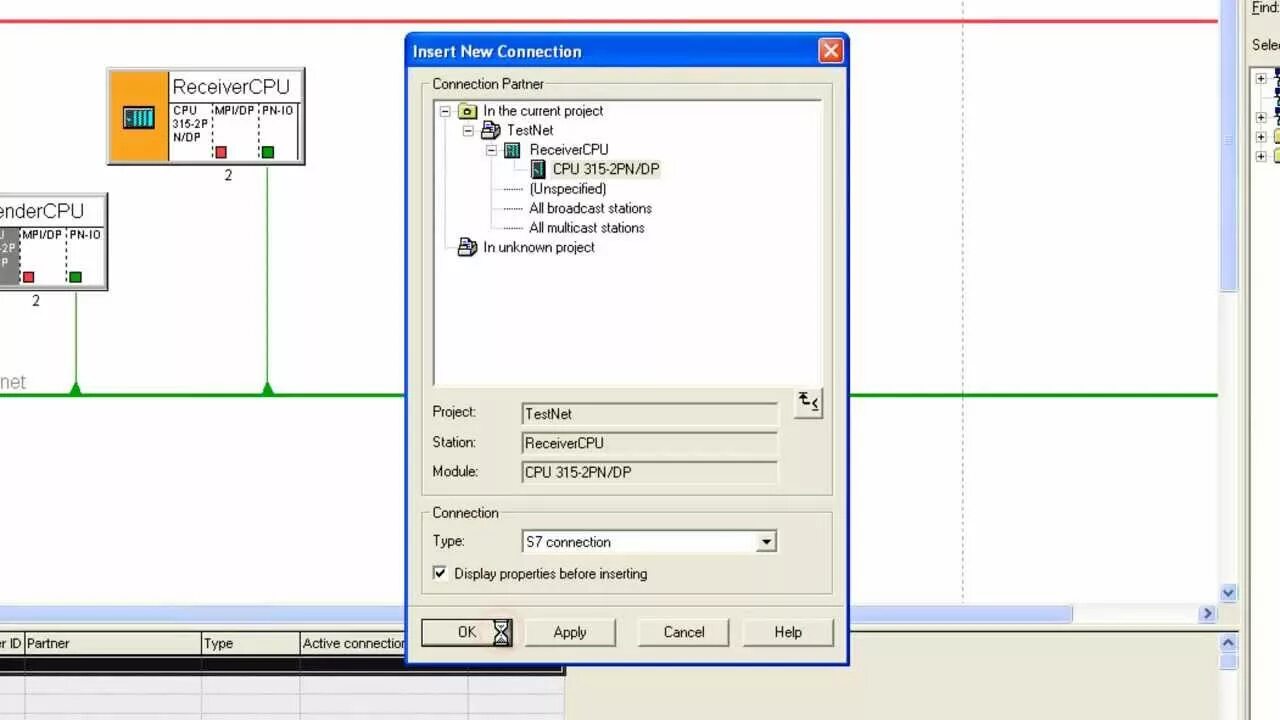Select the SenderCPU PN-IO green interface square
1280x720 pixels.
coord(75,277)
